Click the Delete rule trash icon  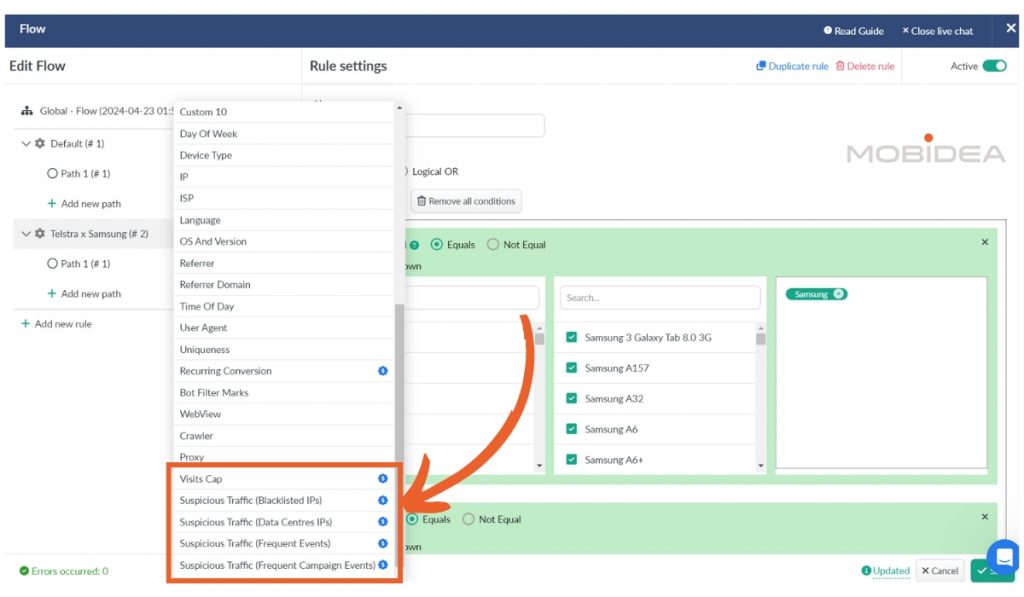(x=840, y=67)
